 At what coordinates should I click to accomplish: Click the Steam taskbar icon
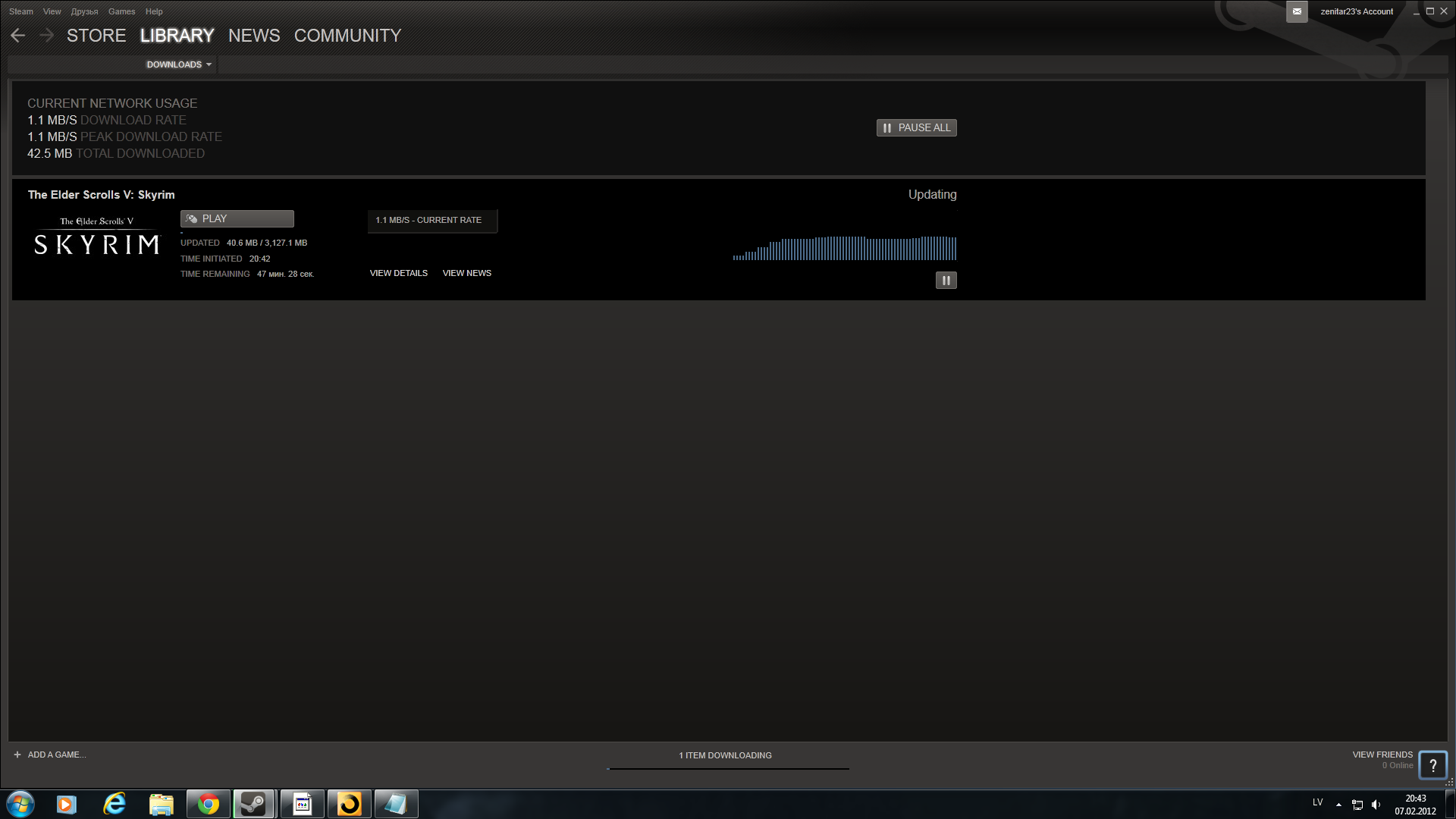click(255, 804)
